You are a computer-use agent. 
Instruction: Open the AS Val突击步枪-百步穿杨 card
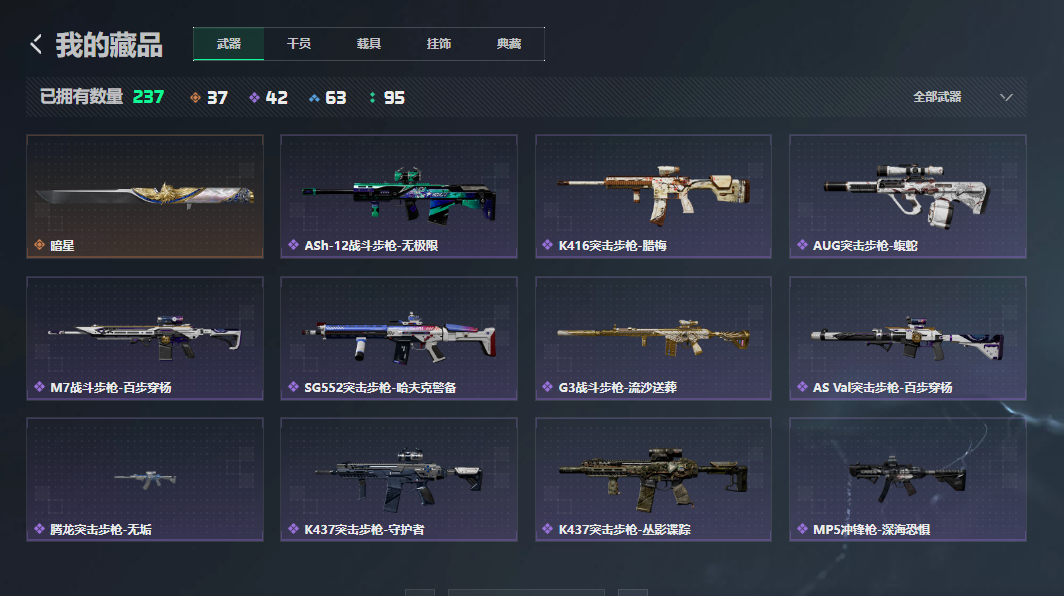[908, 338]
